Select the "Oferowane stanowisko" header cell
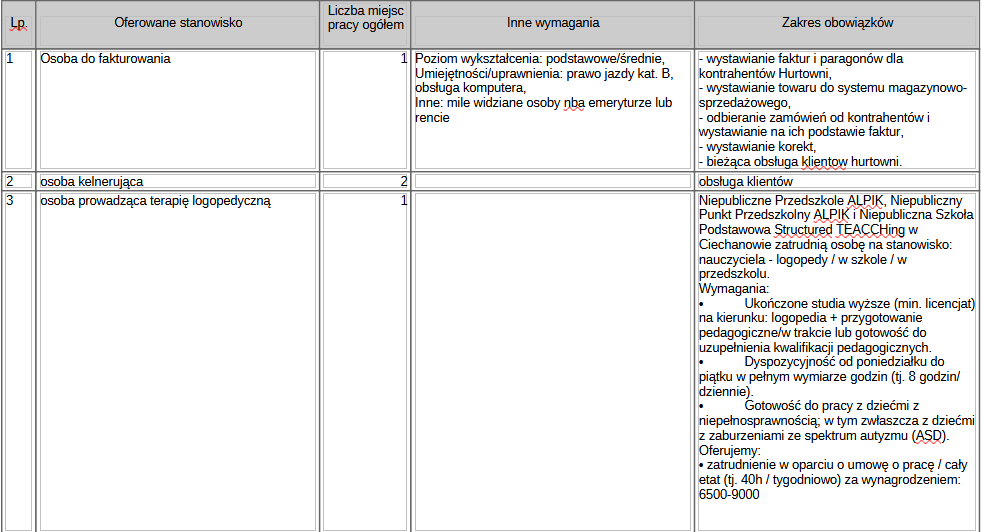The width and height of the screenshot is (982, 532). click(178, 22)
